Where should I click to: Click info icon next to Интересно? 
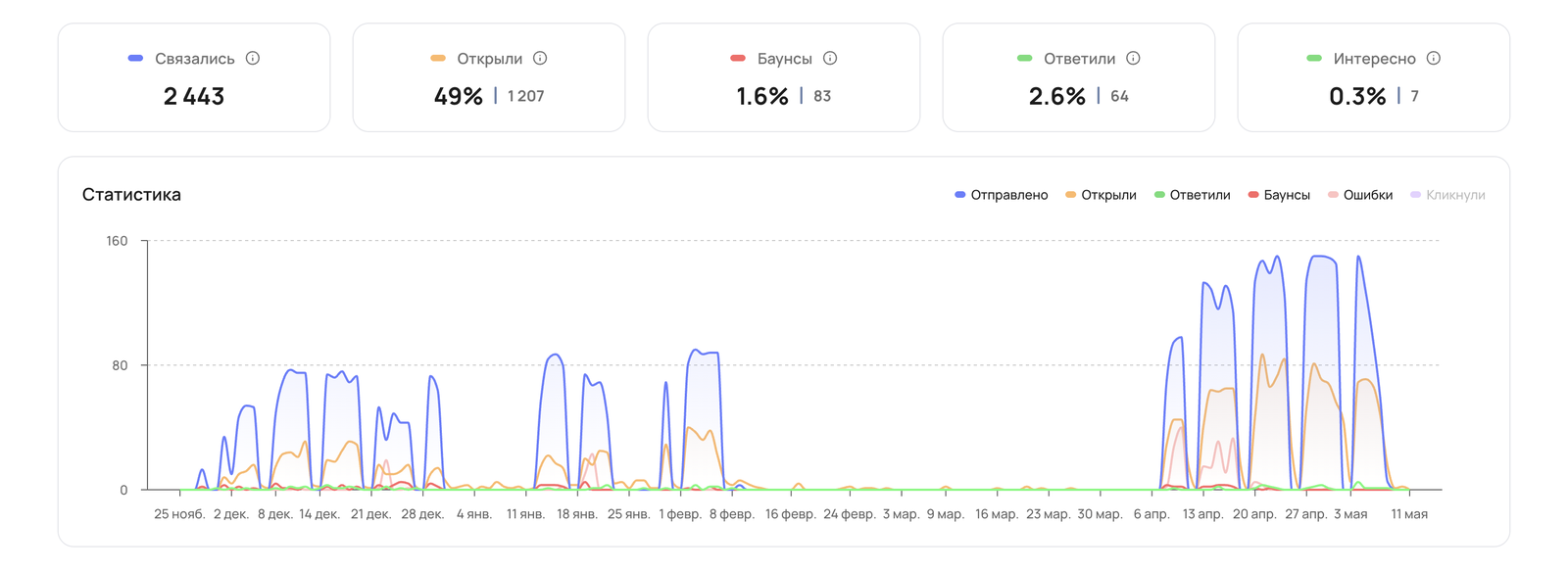click(x=1434, y=59)
